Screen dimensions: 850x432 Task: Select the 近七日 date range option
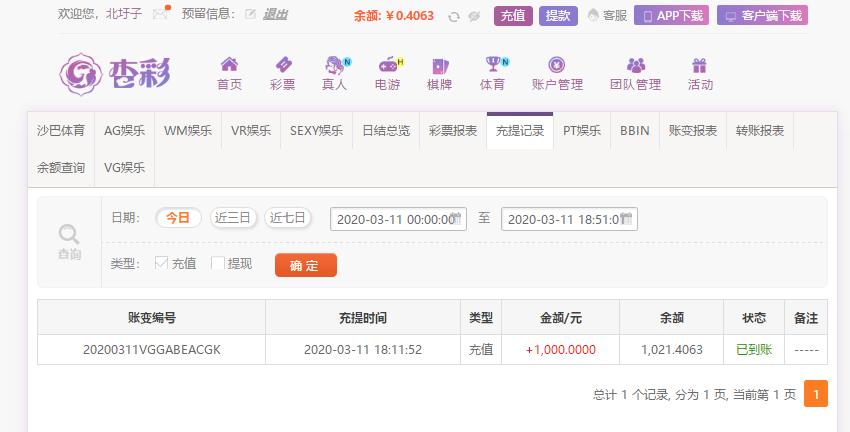pos(287,218)
